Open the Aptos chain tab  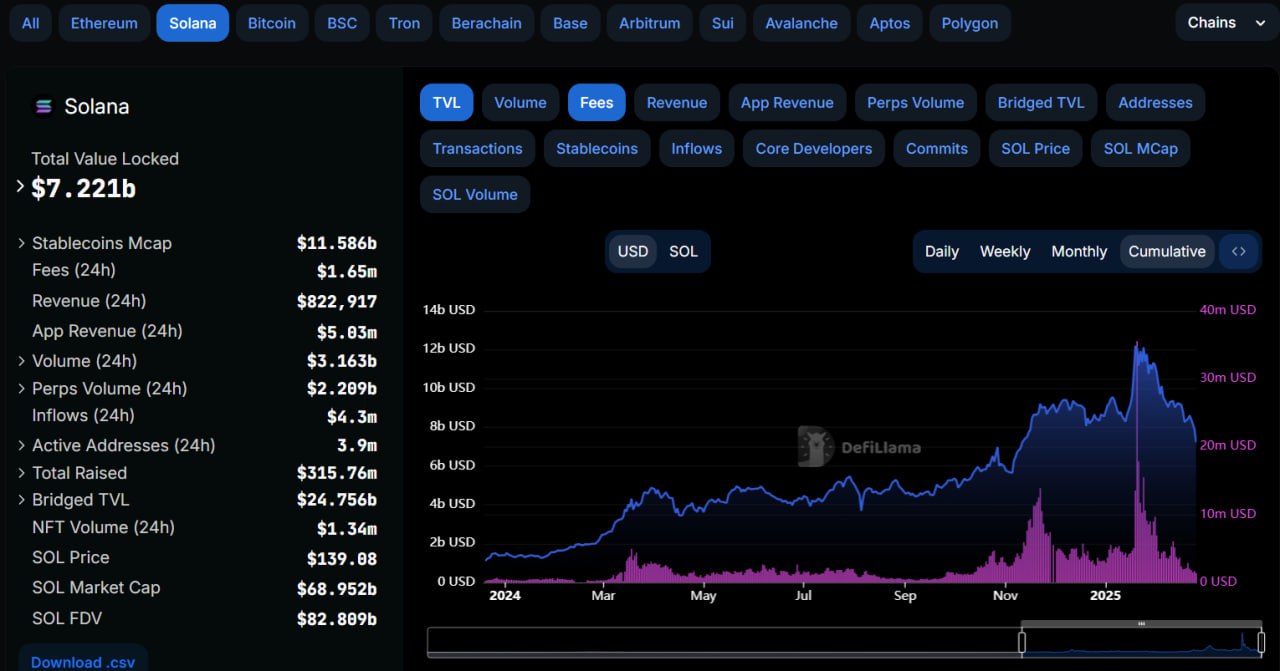tap(890, 23)
